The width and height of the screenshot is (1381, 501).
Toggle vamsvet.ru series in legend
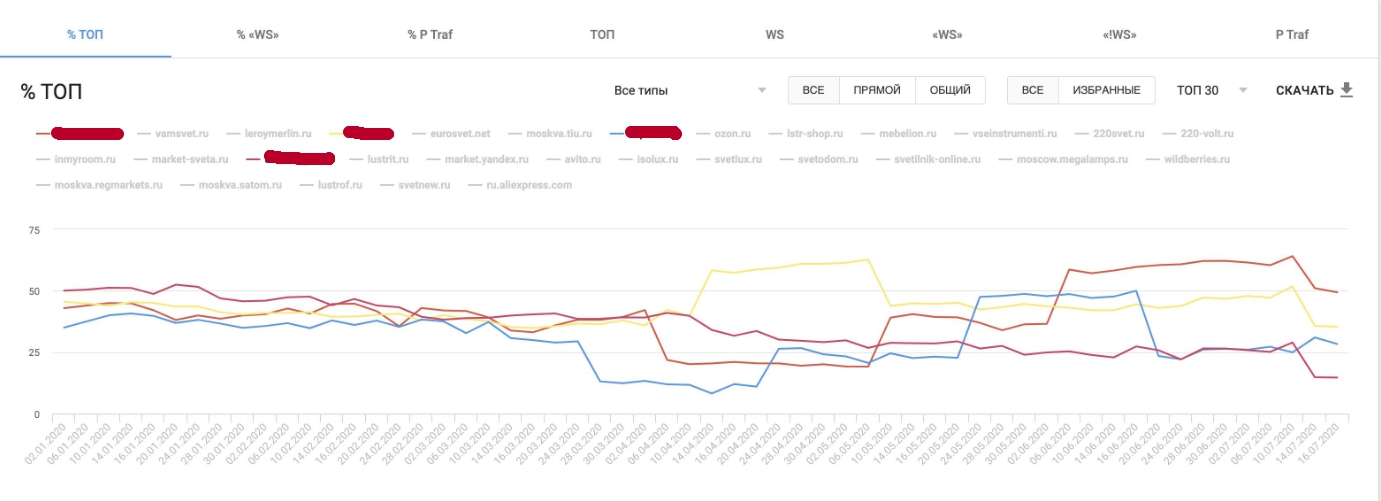coord(183,133)
